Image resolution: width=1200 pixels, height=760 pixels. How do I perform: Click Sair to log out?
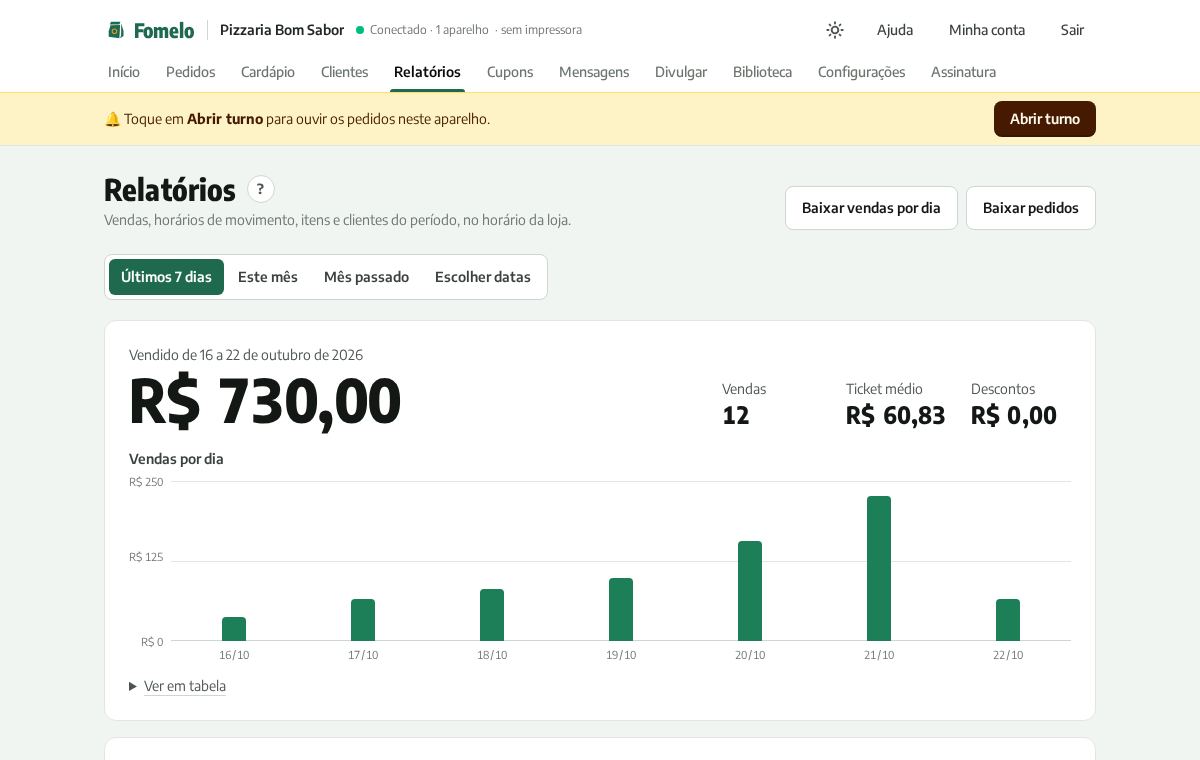click(x=1072, y=30)
